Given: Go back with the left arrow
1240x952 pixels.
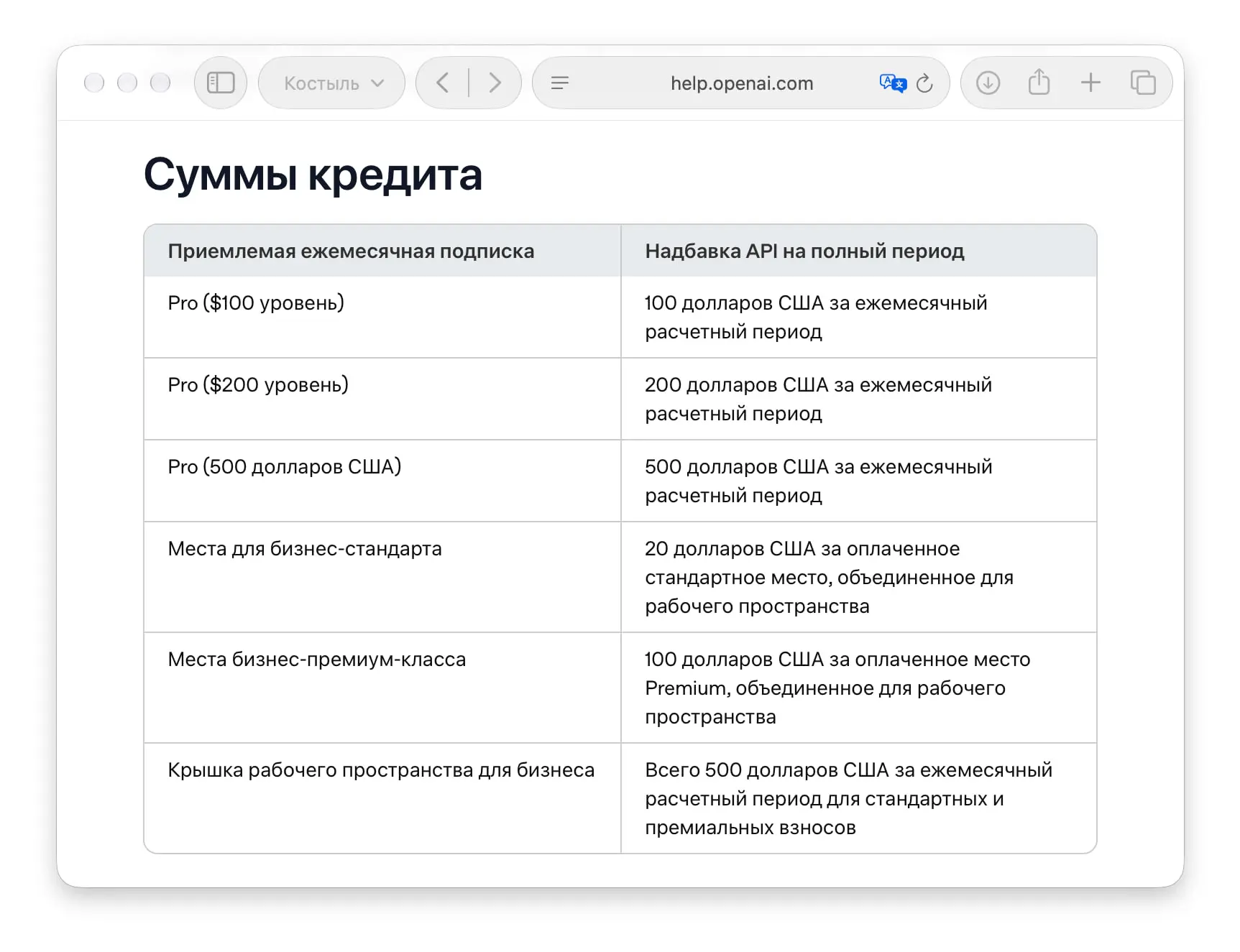Looking at the screenshot, I should click(443, 83).
